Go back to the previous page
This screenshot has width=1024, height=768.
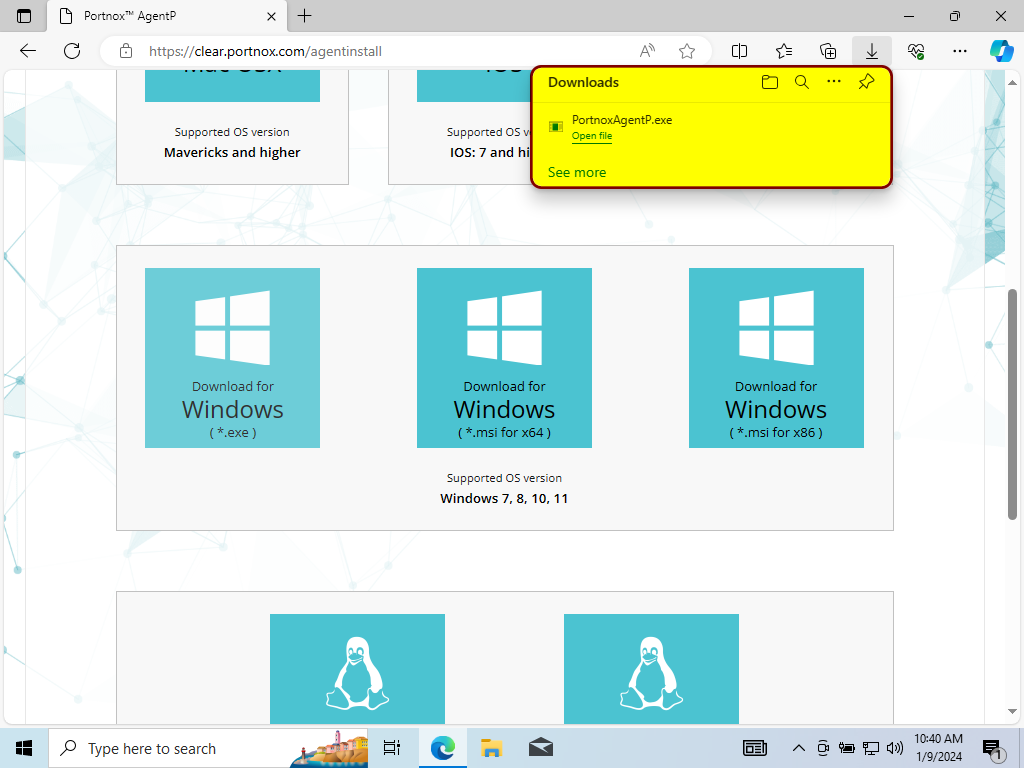pos(27,51)
